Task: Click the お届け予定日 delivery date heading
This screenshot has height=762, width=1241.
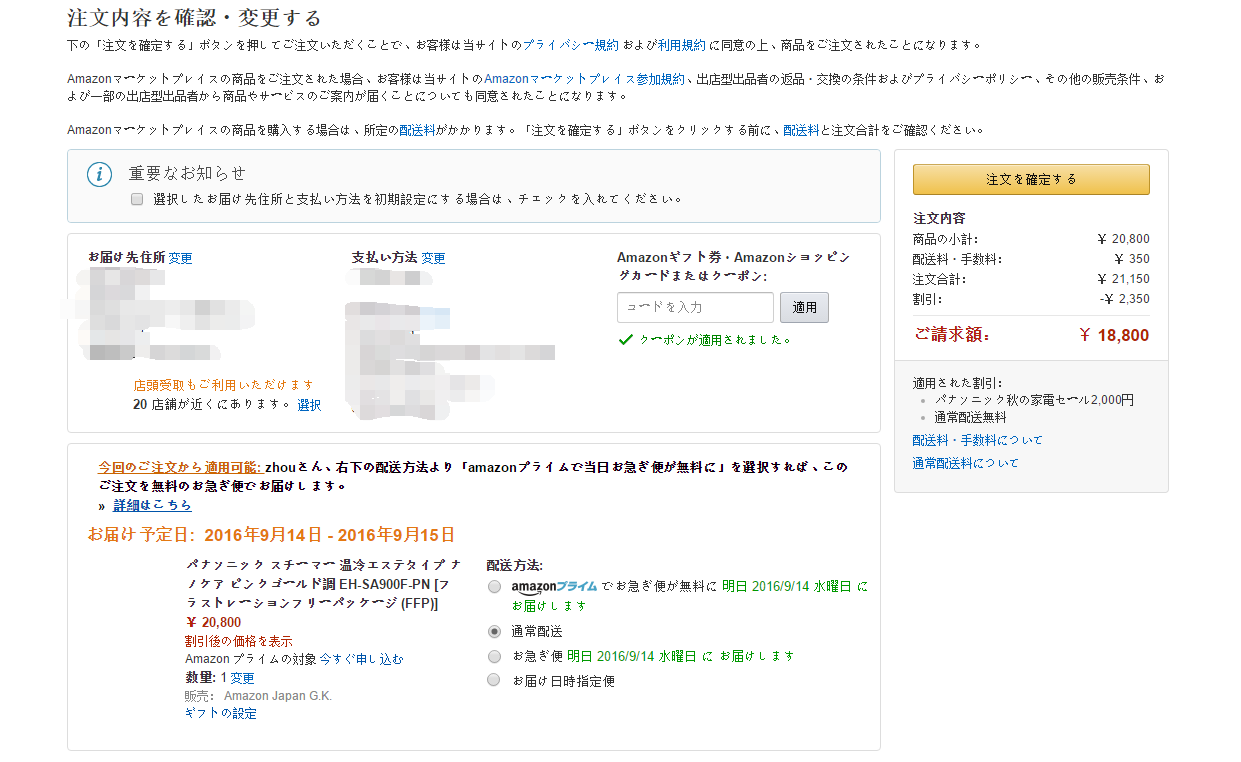Action: (271, 534)
